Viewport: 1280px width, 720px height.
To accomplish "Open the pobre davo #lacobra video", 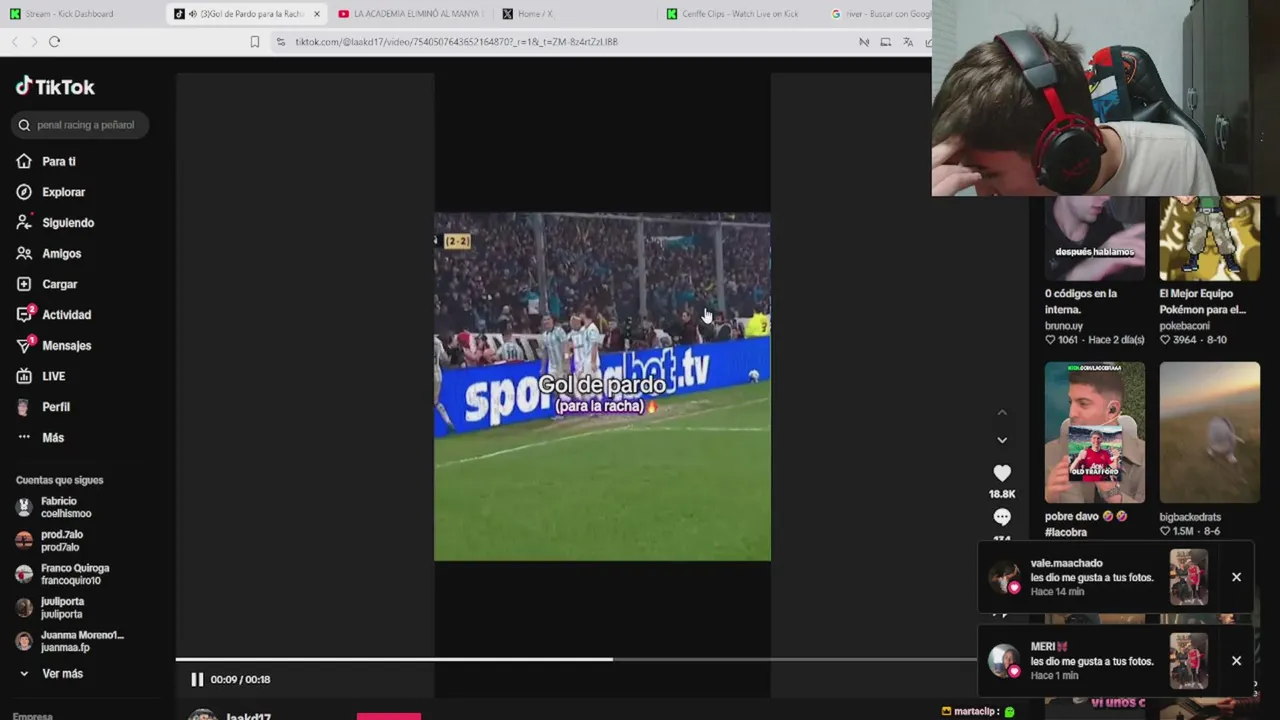I will [1095, 432].
